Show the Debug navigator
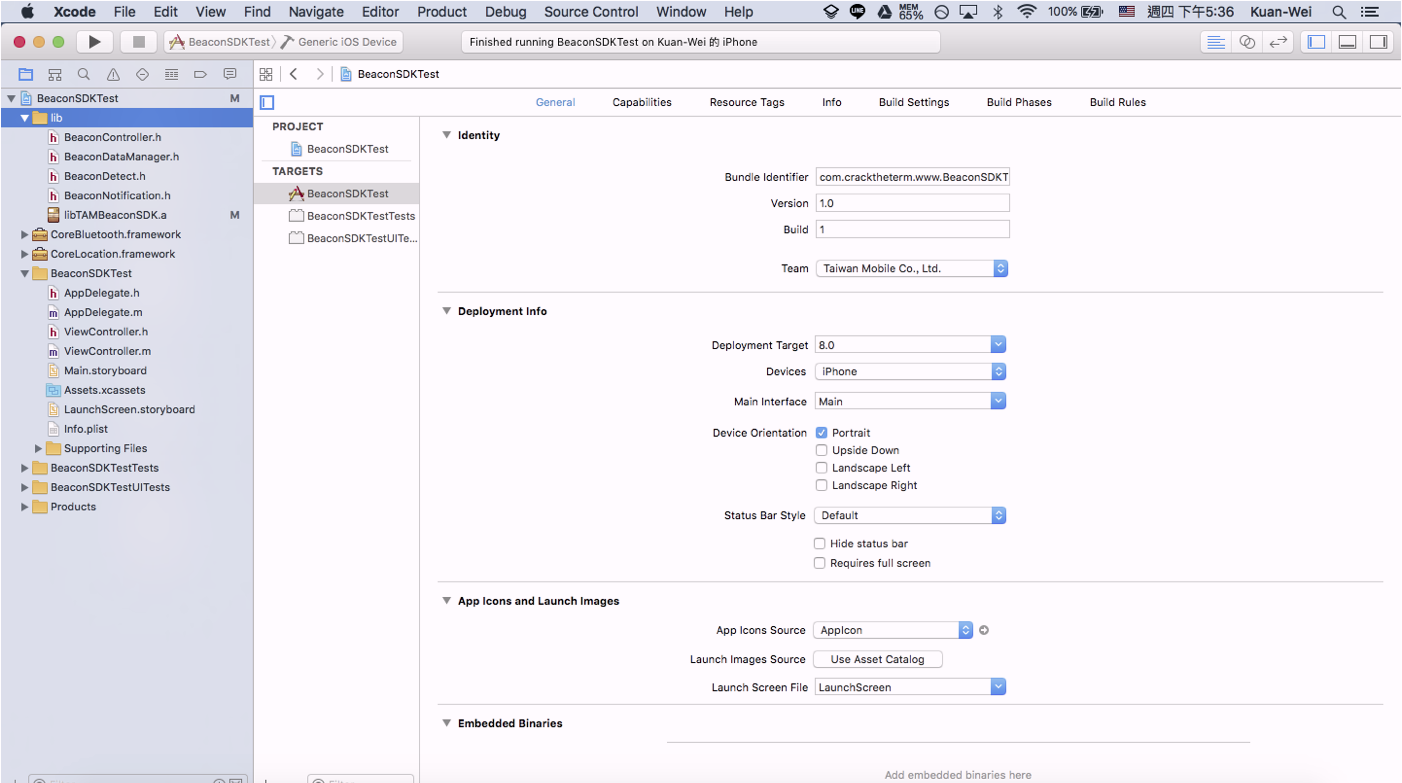This screenshot has width=1402, height=783. tap(171, 74)
